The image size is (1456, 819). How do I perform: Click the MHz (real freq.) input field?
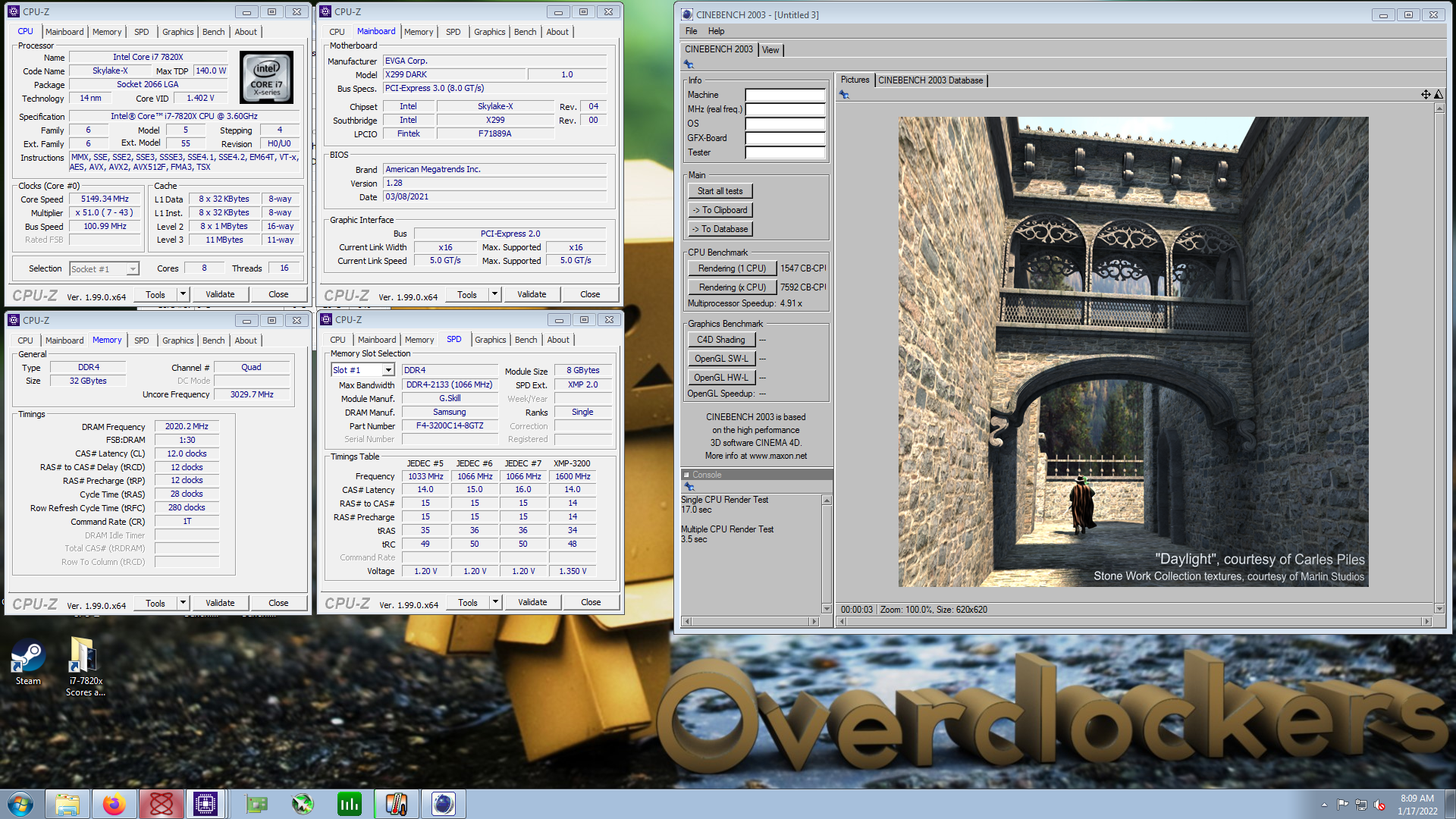(785, 109)
